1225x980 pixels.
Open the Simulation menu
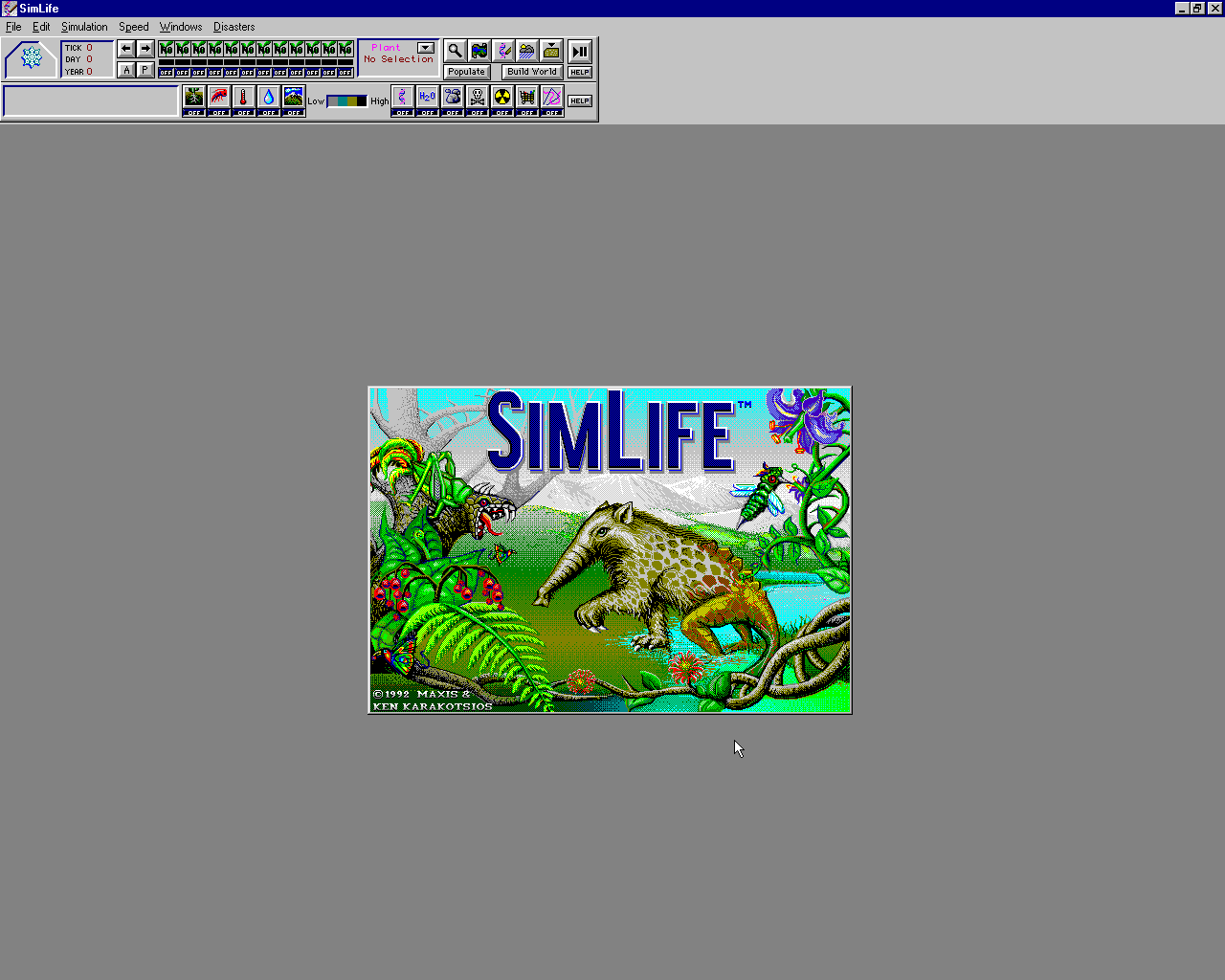[x=84, y=27]
